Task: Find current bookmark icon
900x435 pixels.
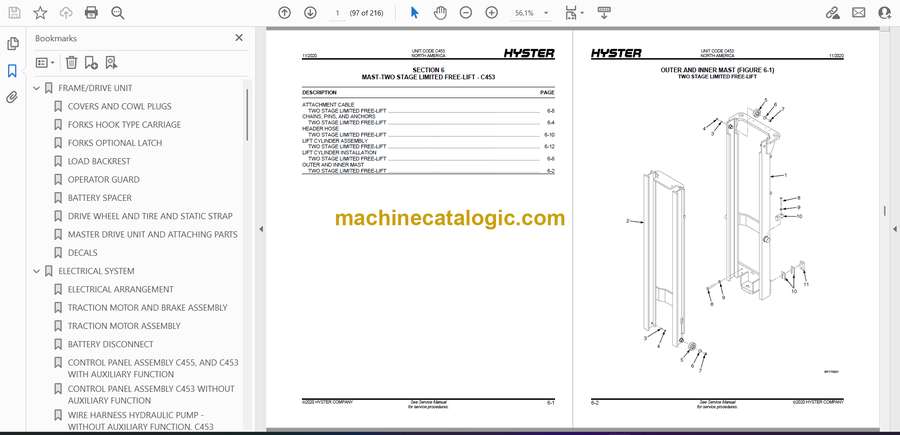Action: tap(111, 63)
